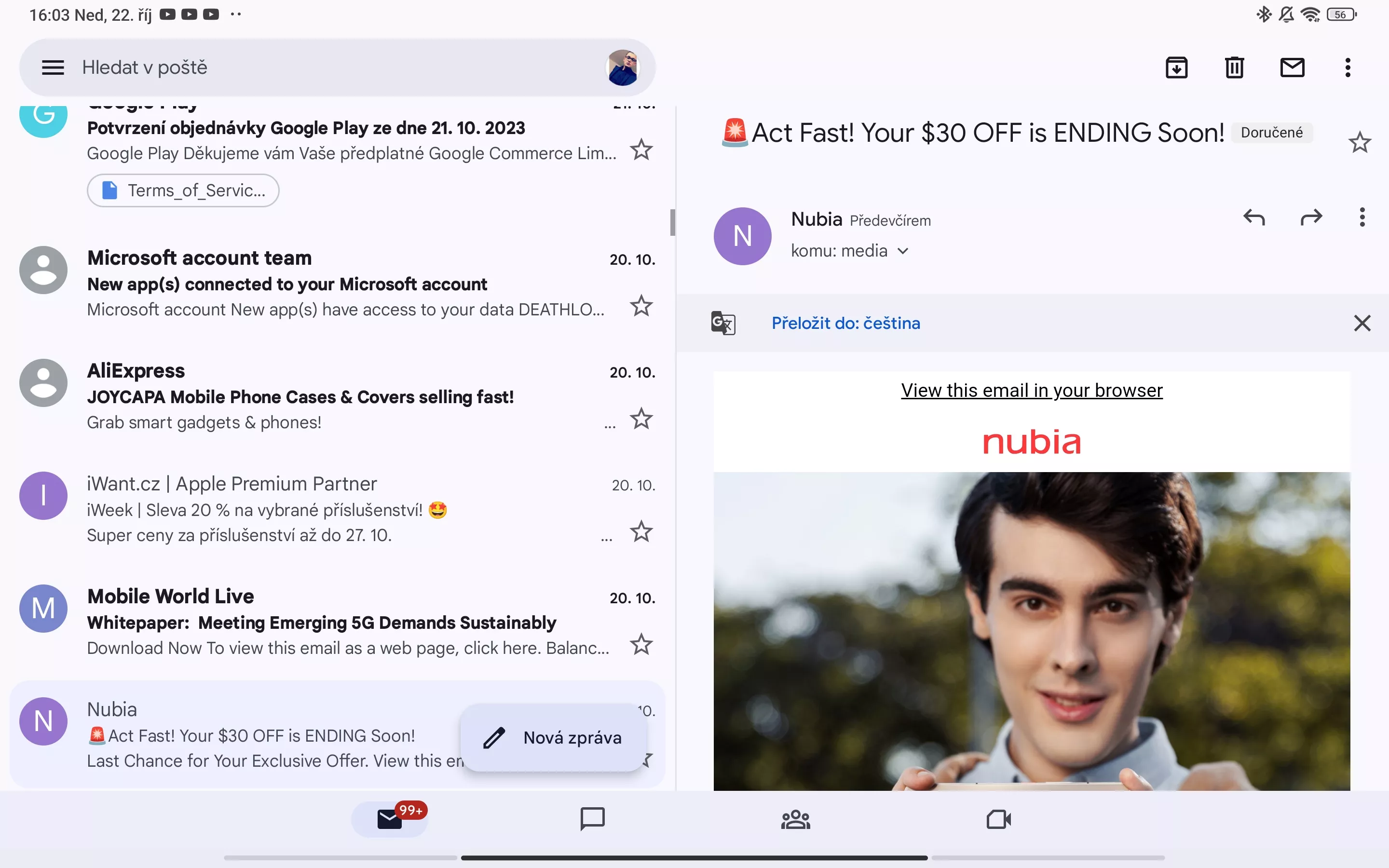Select the Google Play G avatar

(43, 122)
